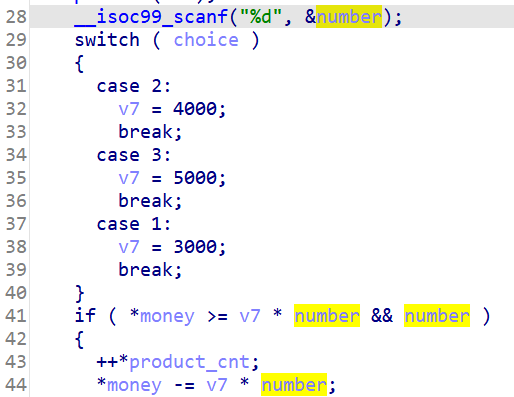Click case 2 label

(x=134, y=86)
